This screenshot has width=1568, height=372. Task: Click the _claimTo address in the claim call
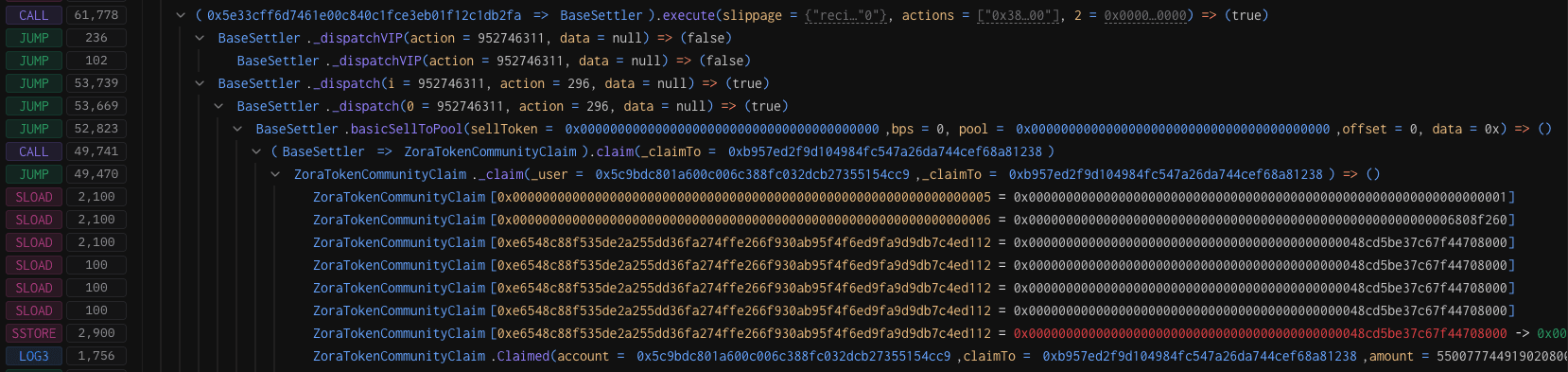click(885, 151)
